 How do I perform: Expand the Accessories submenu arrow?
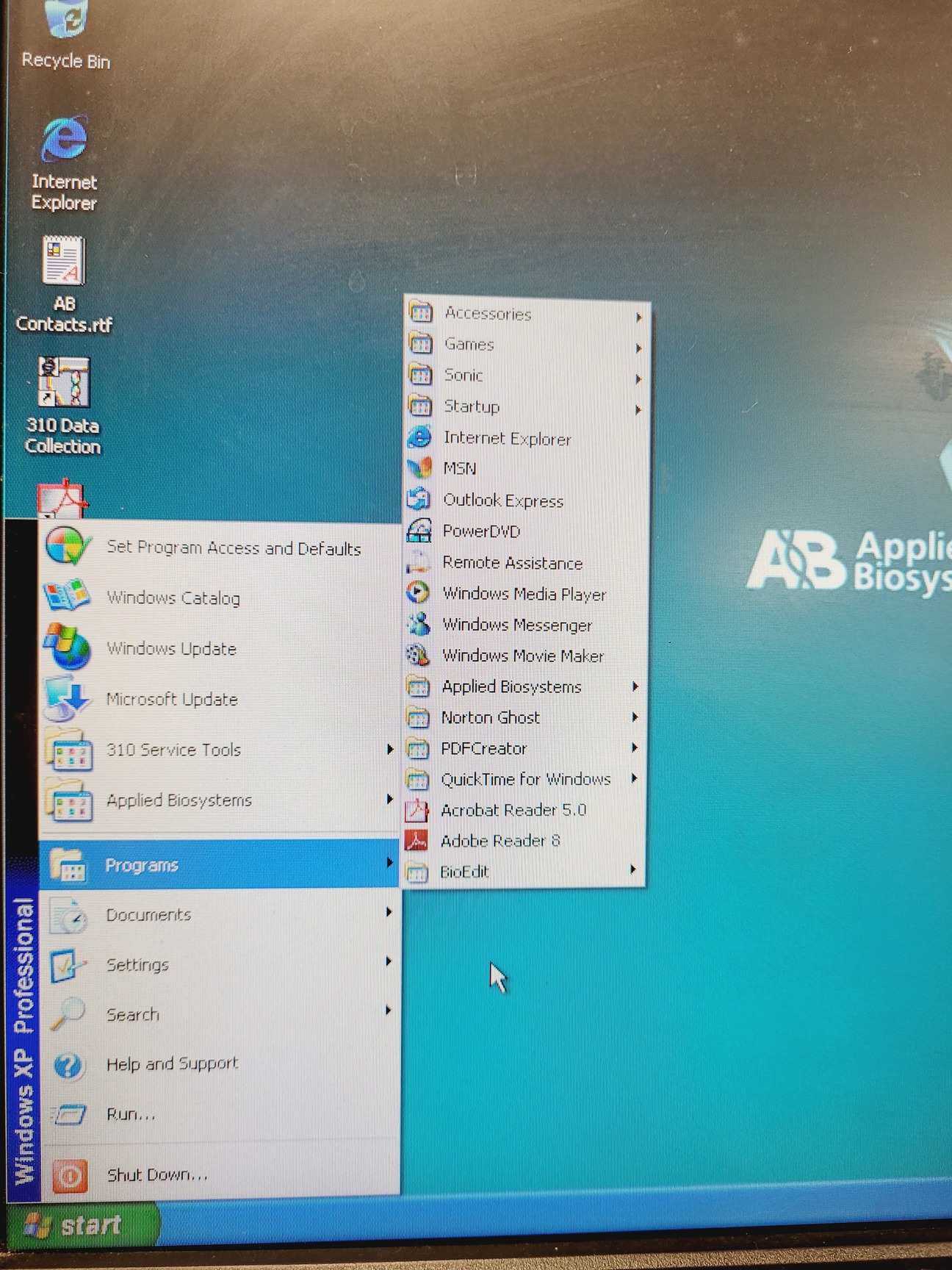pos(638,317)
